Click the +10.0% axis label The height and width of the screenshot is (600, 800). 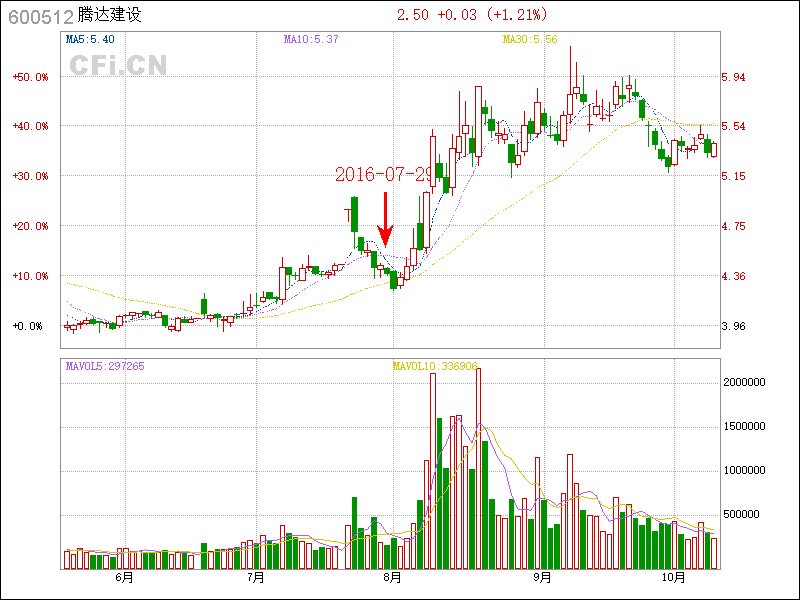pos(31,276)
